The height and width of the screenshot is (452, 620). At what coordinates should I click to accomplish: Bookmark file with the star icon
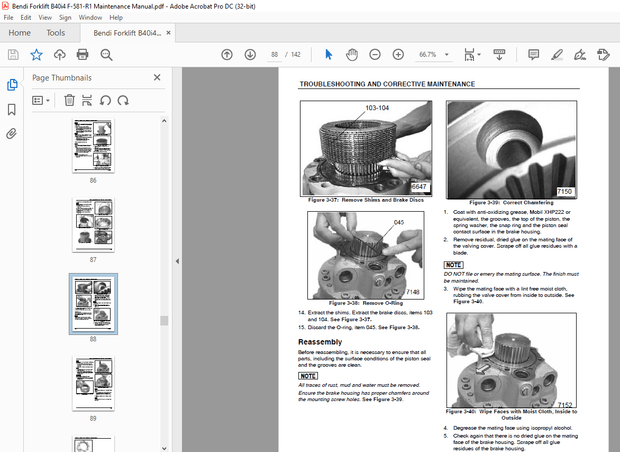36,55
